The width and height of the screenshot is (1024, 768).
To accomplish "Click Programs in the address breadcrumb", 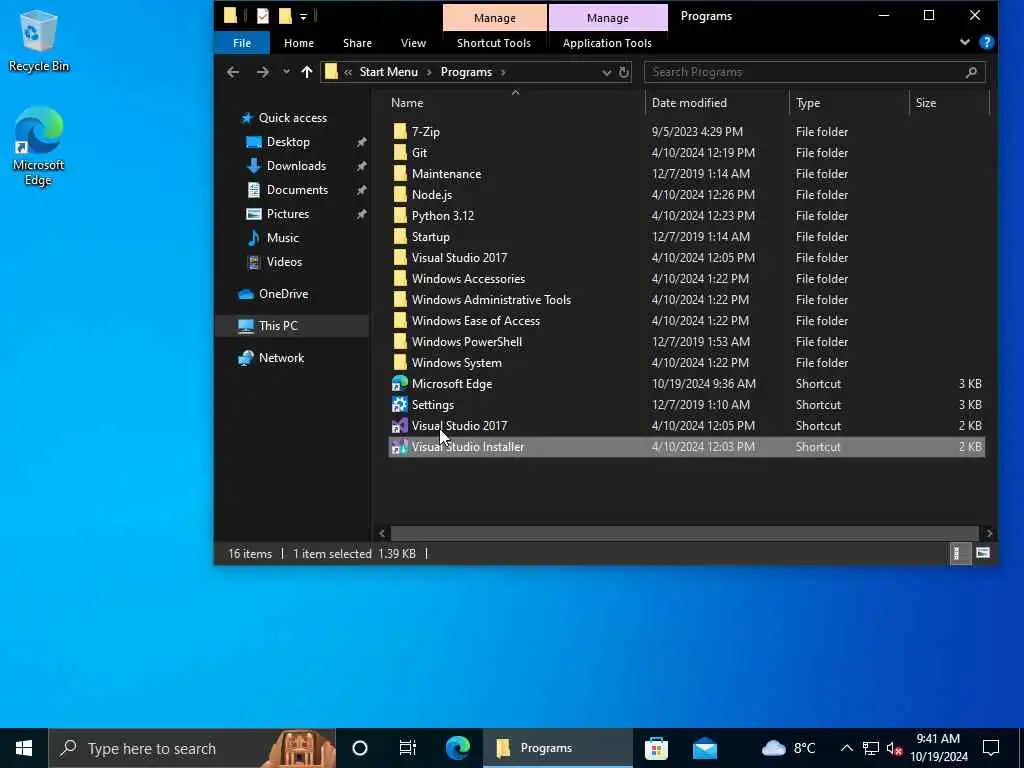I will 466,72.
